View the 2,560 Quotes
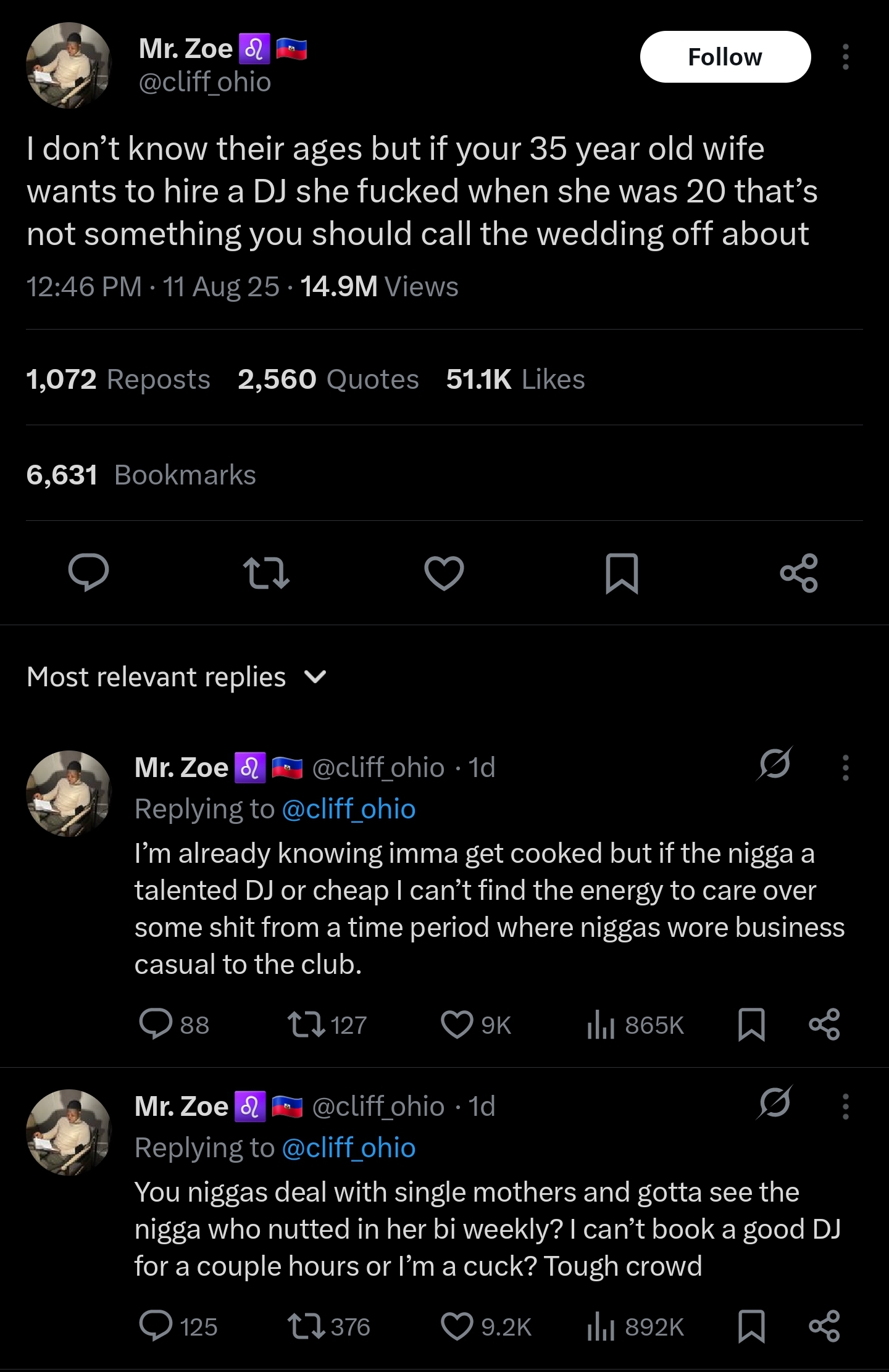The height and width of the screenshot is (1372, 889). (x=328, y=379)
